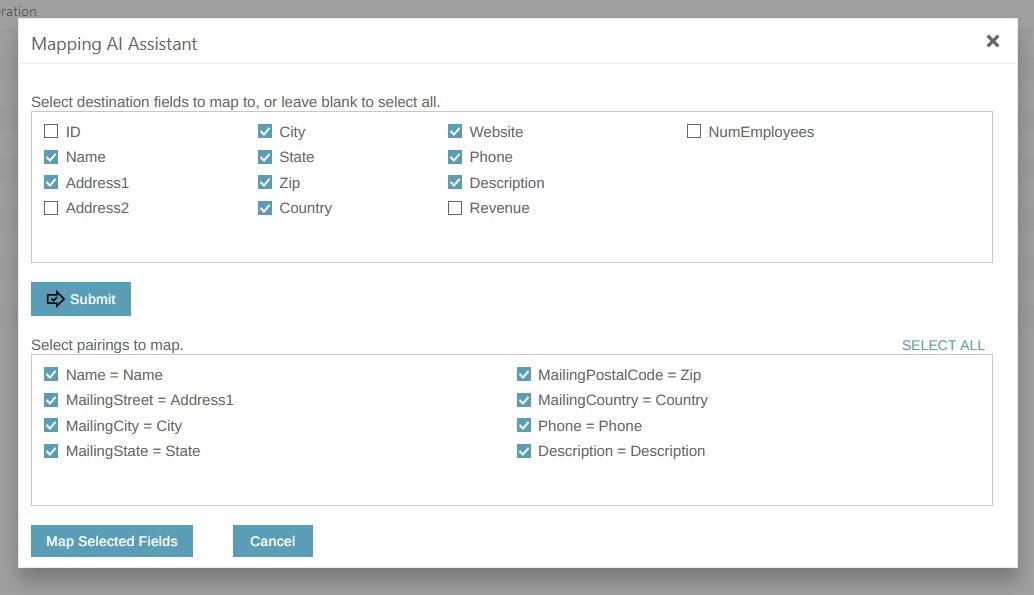
Task: Cancel the field mapping
Action: (272, 541)
